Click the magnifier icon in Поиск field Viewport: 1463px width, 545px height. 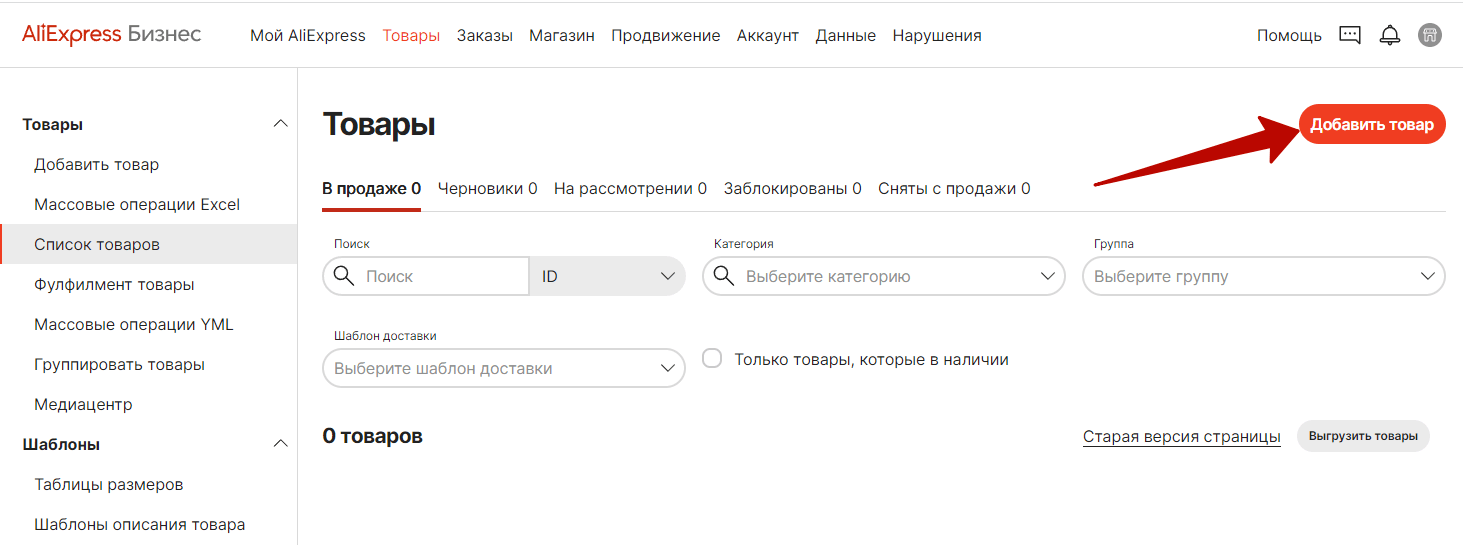pyautogui.click(x=344, y=276)
